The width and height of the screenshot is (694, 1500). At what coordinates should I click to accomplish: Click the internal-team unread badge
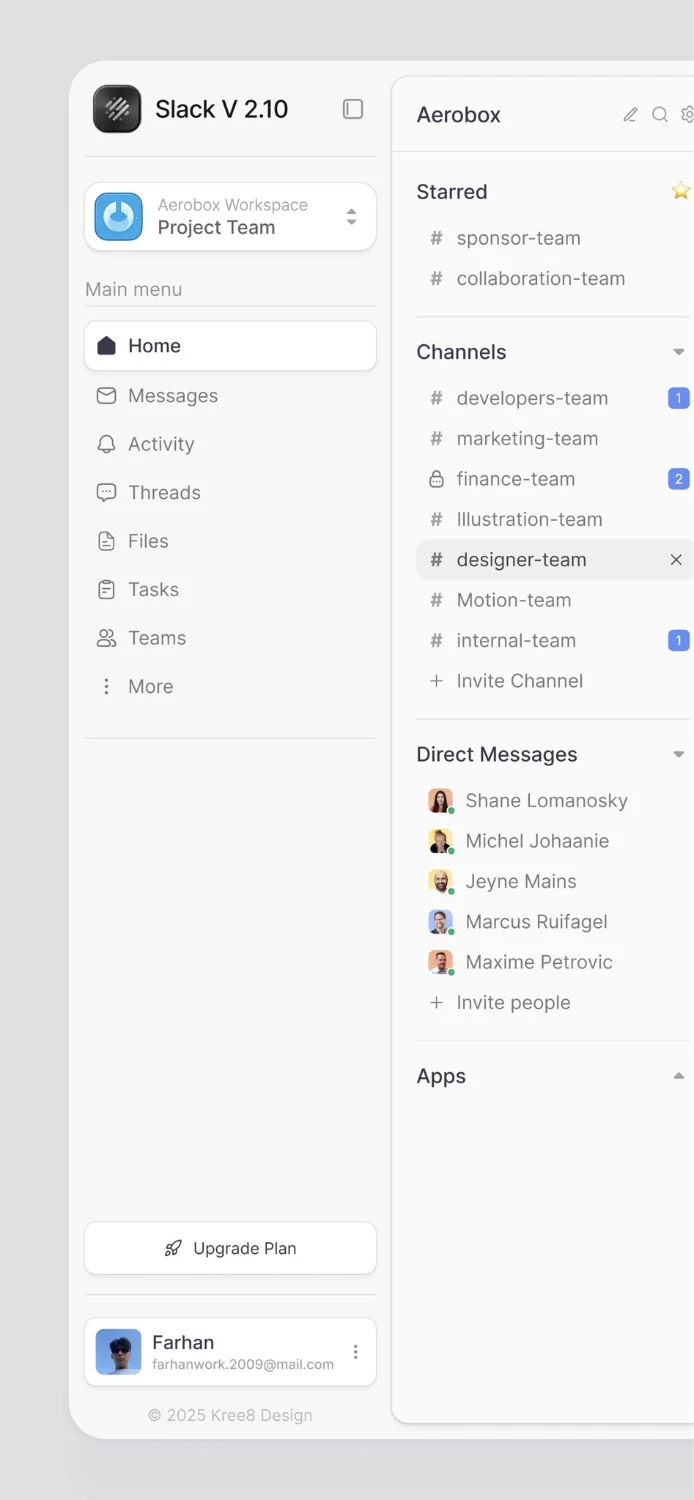click(679, 641)
